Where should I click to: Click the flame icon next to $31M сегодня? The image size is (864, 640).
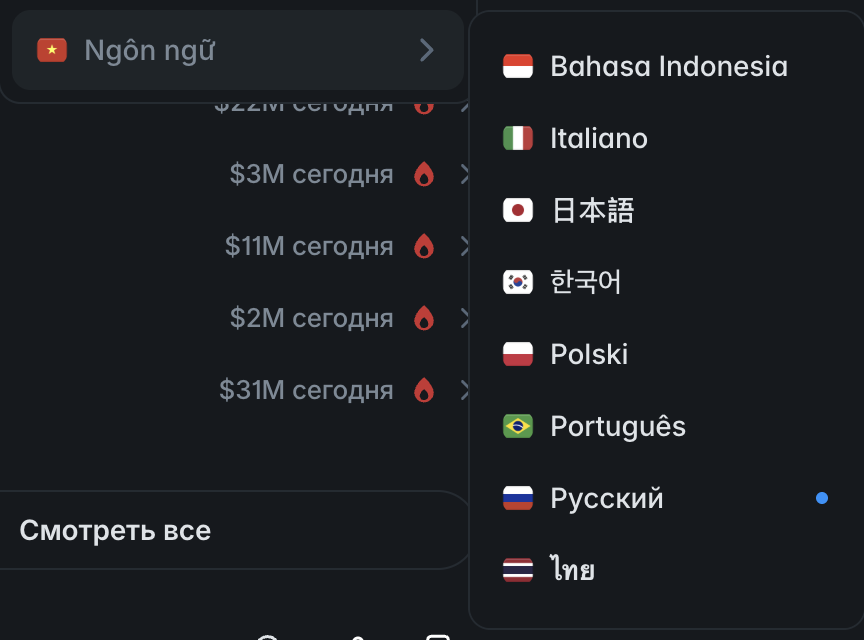424,390
